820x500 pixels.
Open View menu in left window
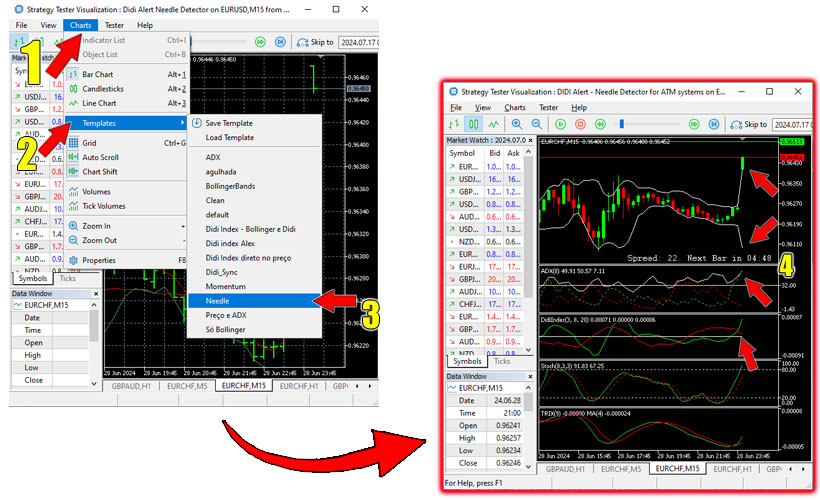coord(48,25)
